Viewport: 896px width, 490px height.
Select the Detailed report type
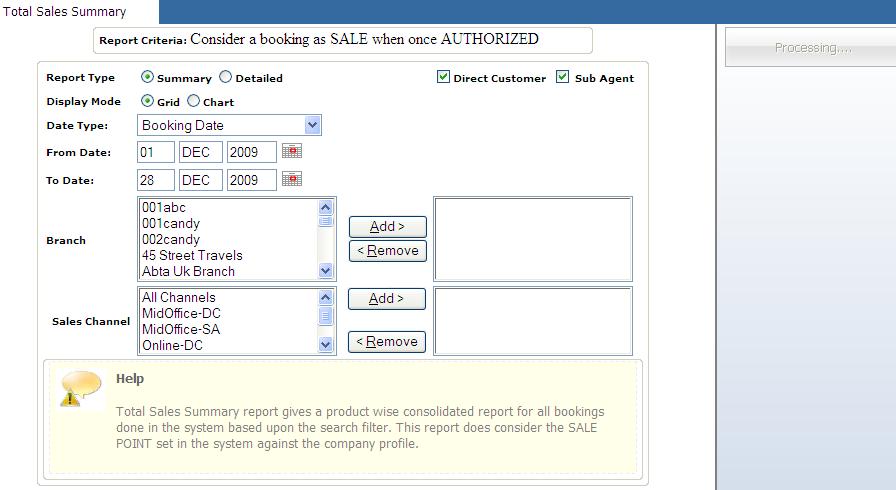point(225,77)
